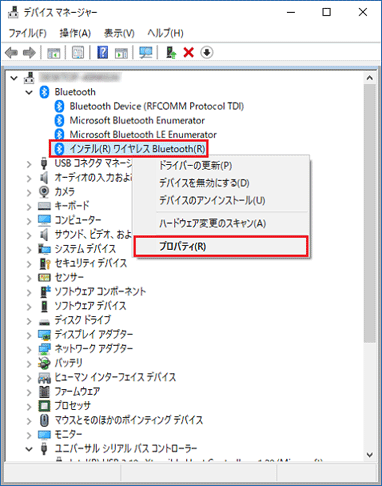The height and width of the screenshot is (486, 382).
Task: Click the Device Manager title bar icon
Action: click(x=13, y=12)
